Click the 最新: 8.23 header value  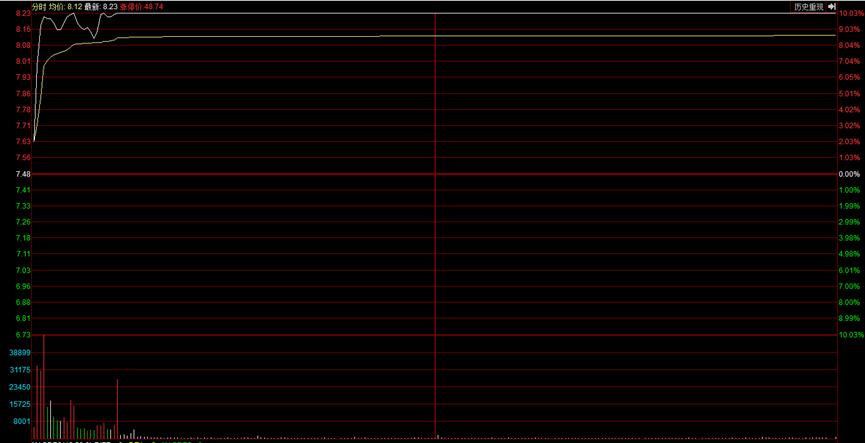[102, 7]
